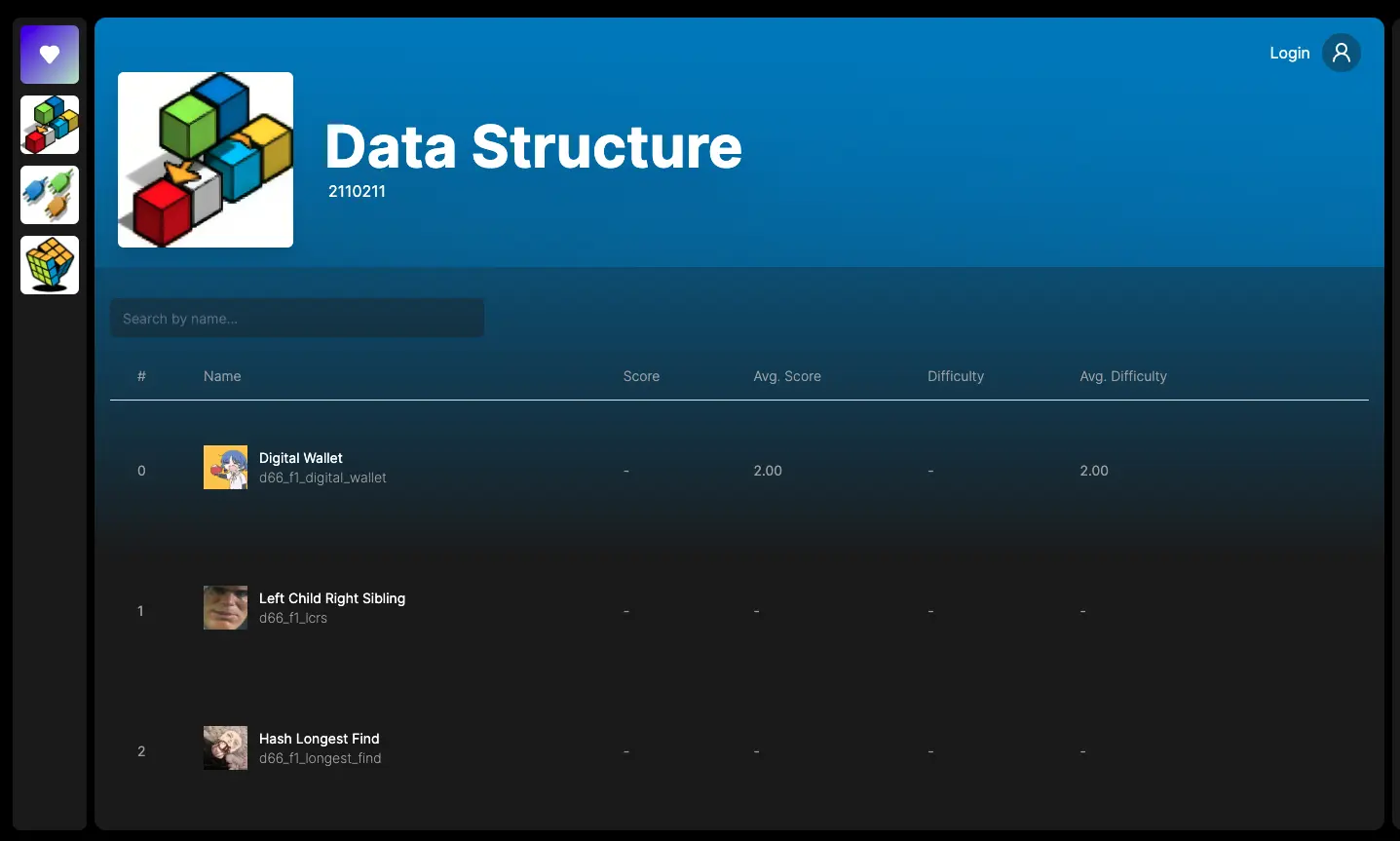This screenshot has height=841, width=1400.
Task: Open the Left Child Right Sibling problem
Action: (x=332, y=598)
